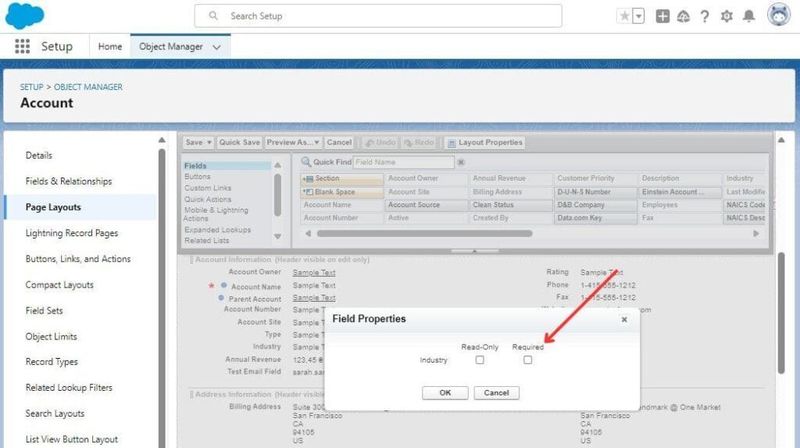Click the Save dropdown in the layout toolbar
Viewport: 800px width, 448px height.
pos(198,142)
